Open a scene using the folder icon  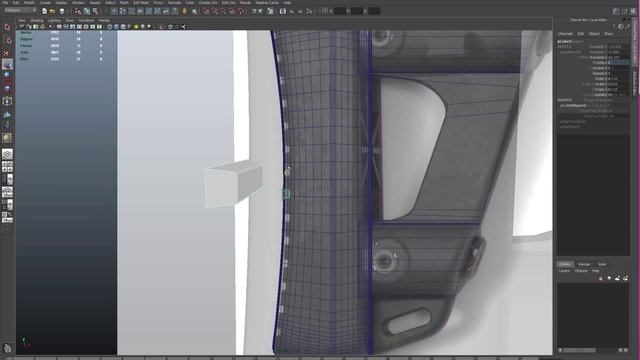point(53,11)
